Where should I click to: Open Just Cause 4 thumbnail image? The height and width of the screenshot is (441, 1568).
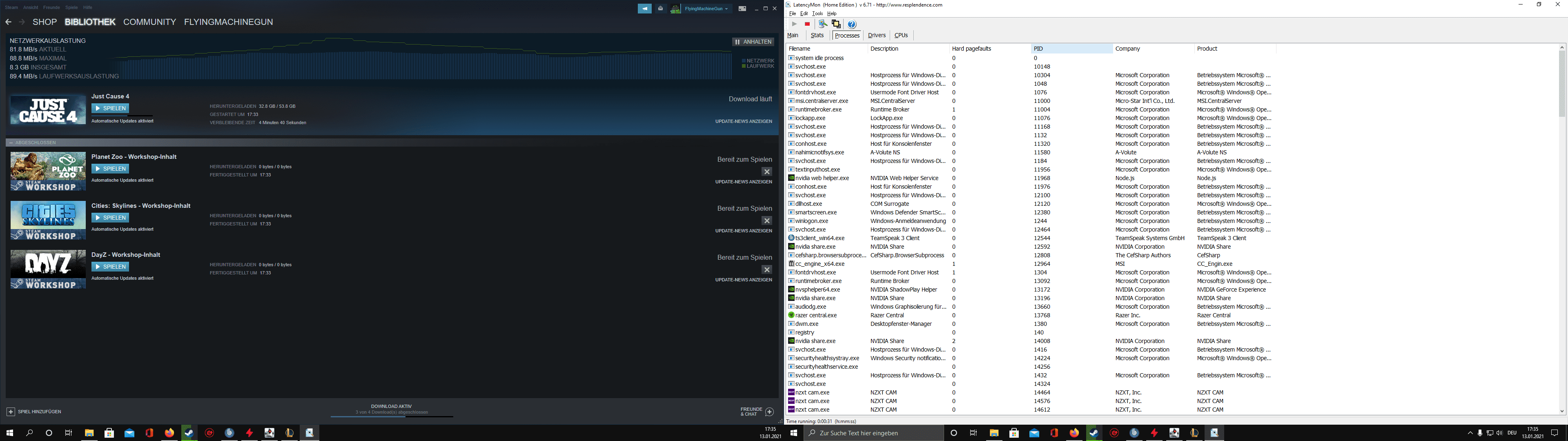[x=48, y=110]
